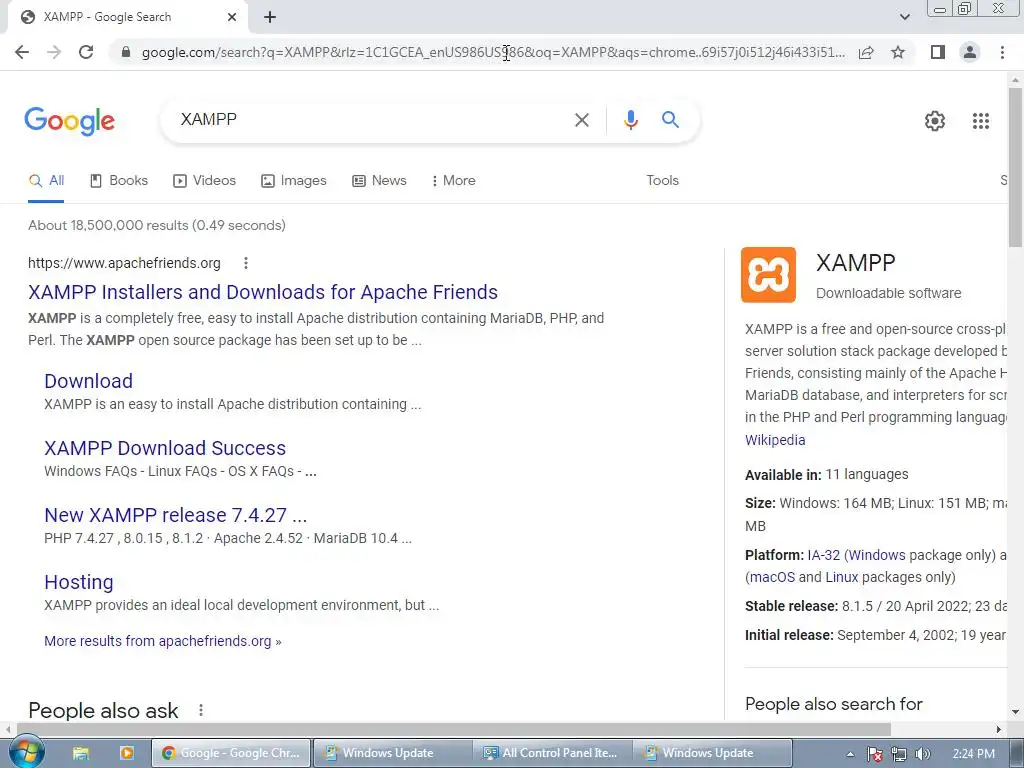Open the Download sitelink
Viewport: 1024px width, 768px height.
(88, 381)
